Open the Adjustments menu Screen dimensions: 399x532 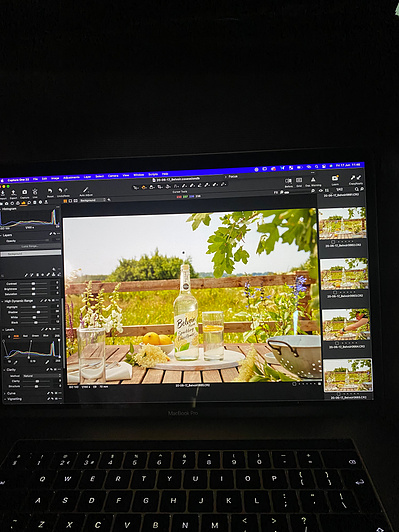pos(71,177)
